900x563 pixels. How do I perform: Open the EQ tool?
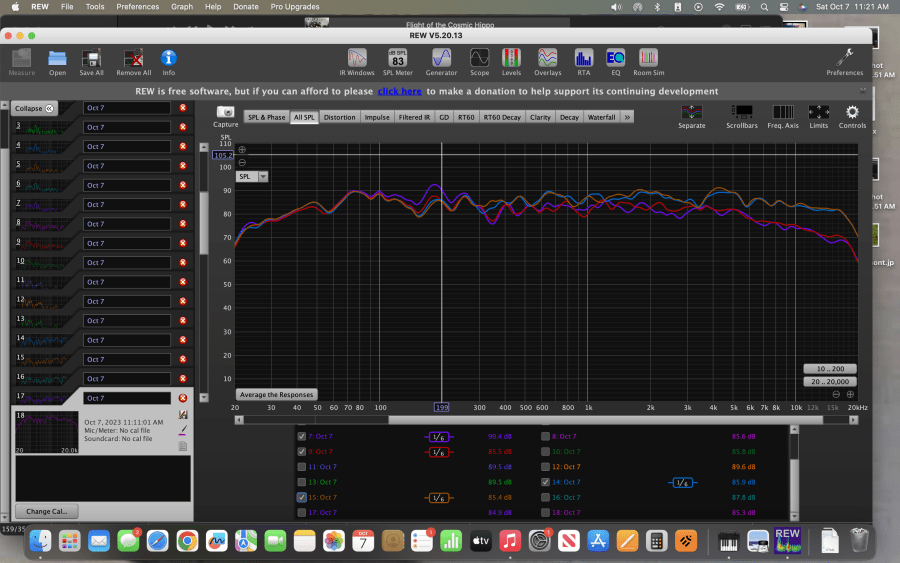click(x=615, y=62)
